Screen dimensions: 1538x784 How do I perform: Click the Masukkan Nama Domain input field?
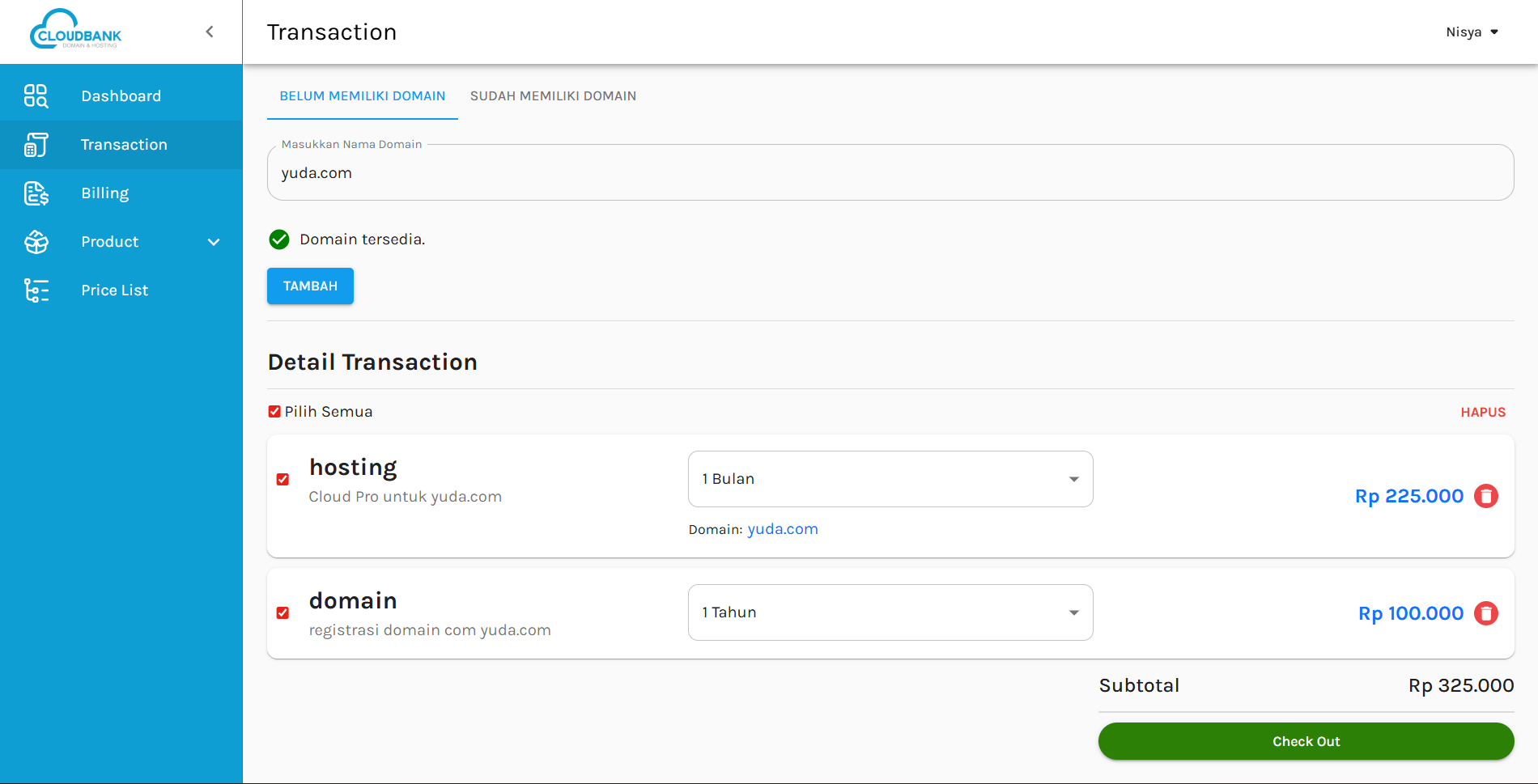(890, 173)
